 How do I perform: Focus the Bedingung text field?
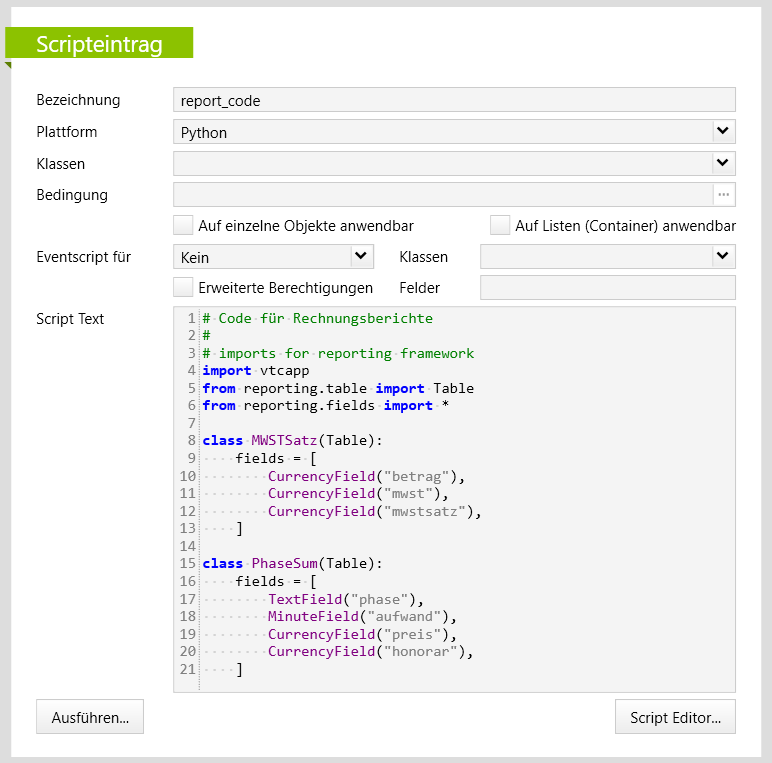pos(442,194)
